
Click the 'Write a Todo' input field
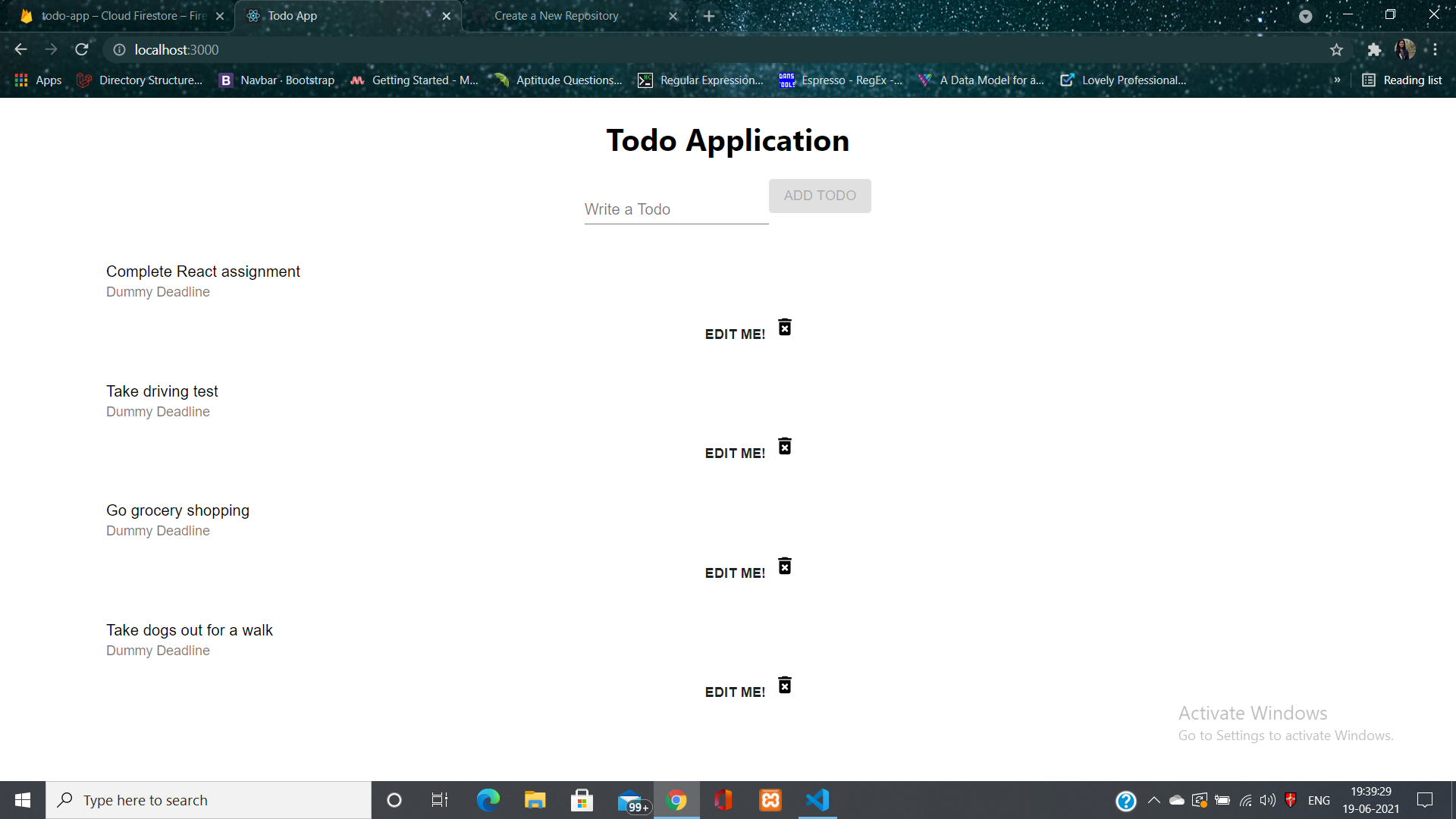click(676, 209)
